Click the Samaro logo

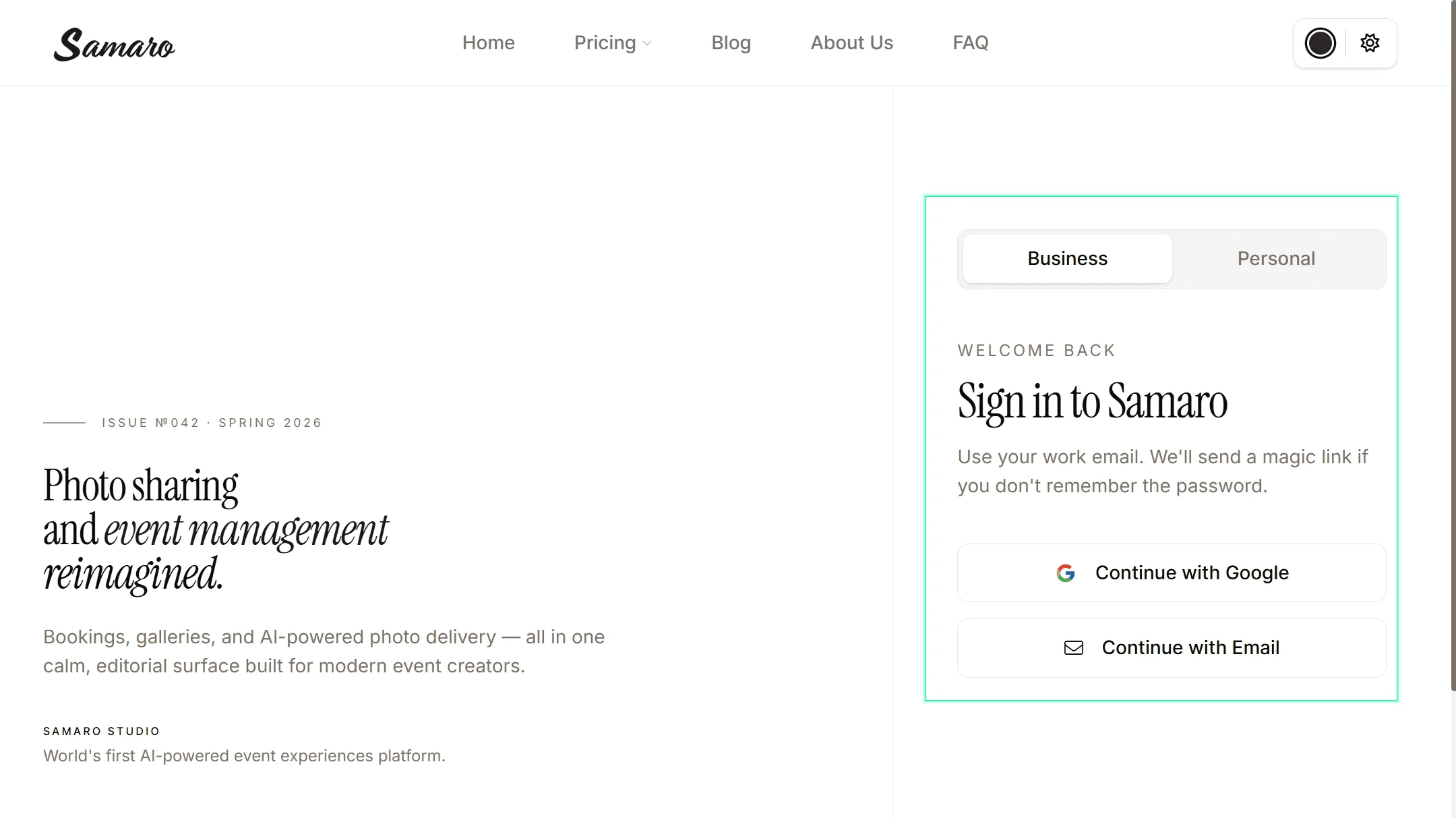pyautogui.click(x=114, y=45)
